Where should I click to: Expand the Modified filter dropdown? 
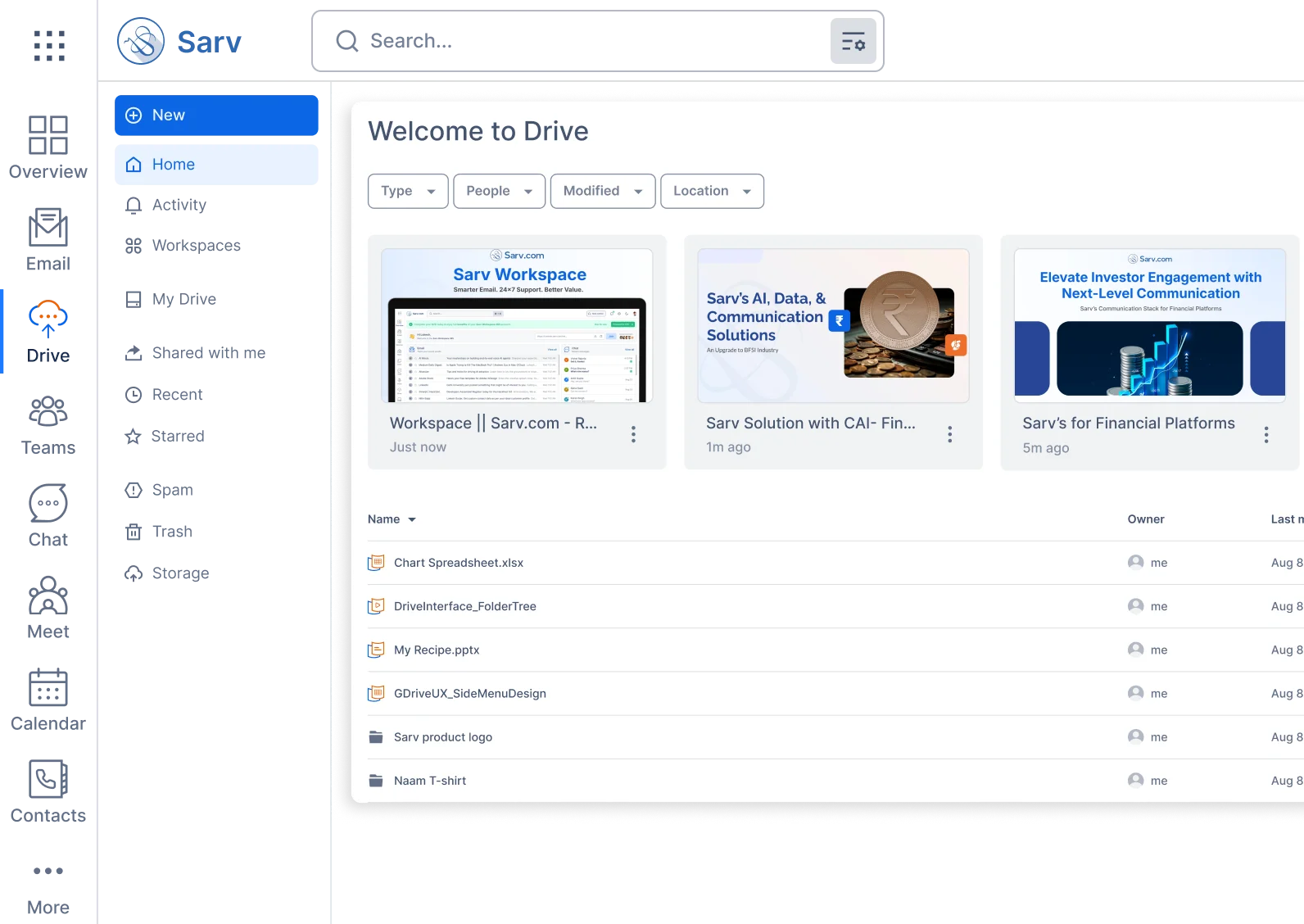coord(603,191)
